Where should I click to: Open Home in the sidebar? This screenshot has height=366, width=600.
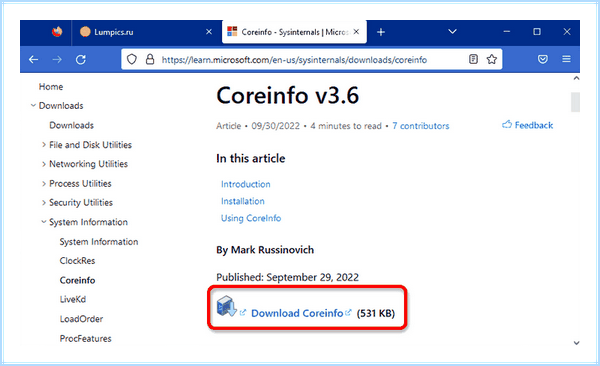click(x=51, y=87)
